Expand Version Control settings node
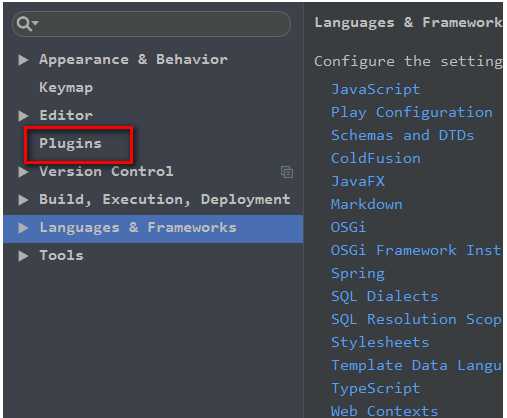Image resolution: width=507 pixels, height=418 pixels. pyautogui.click(x=23, y=172)
